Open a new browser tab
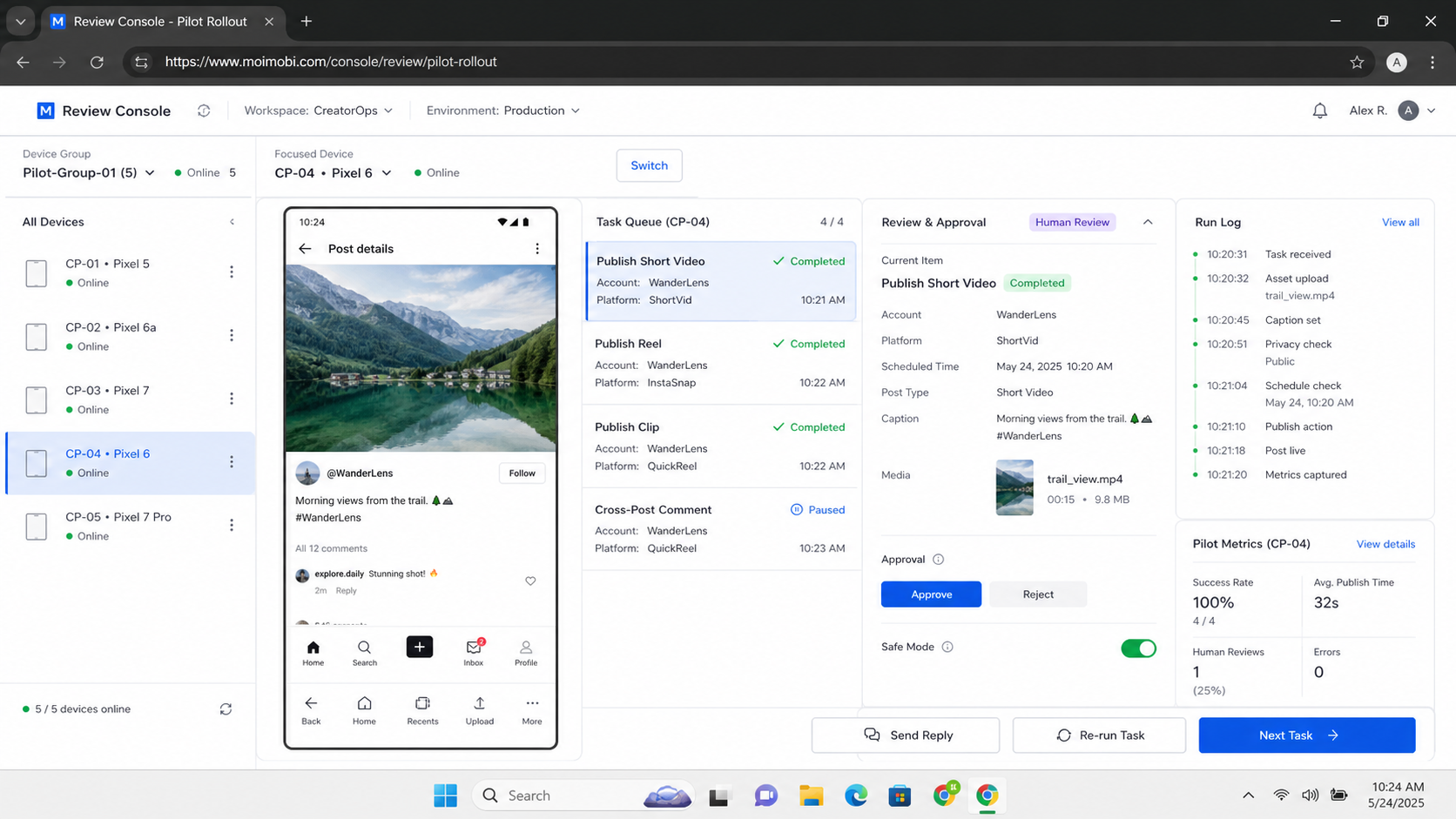The width and height of the screenshot is (1456, 819). (307, 21)
